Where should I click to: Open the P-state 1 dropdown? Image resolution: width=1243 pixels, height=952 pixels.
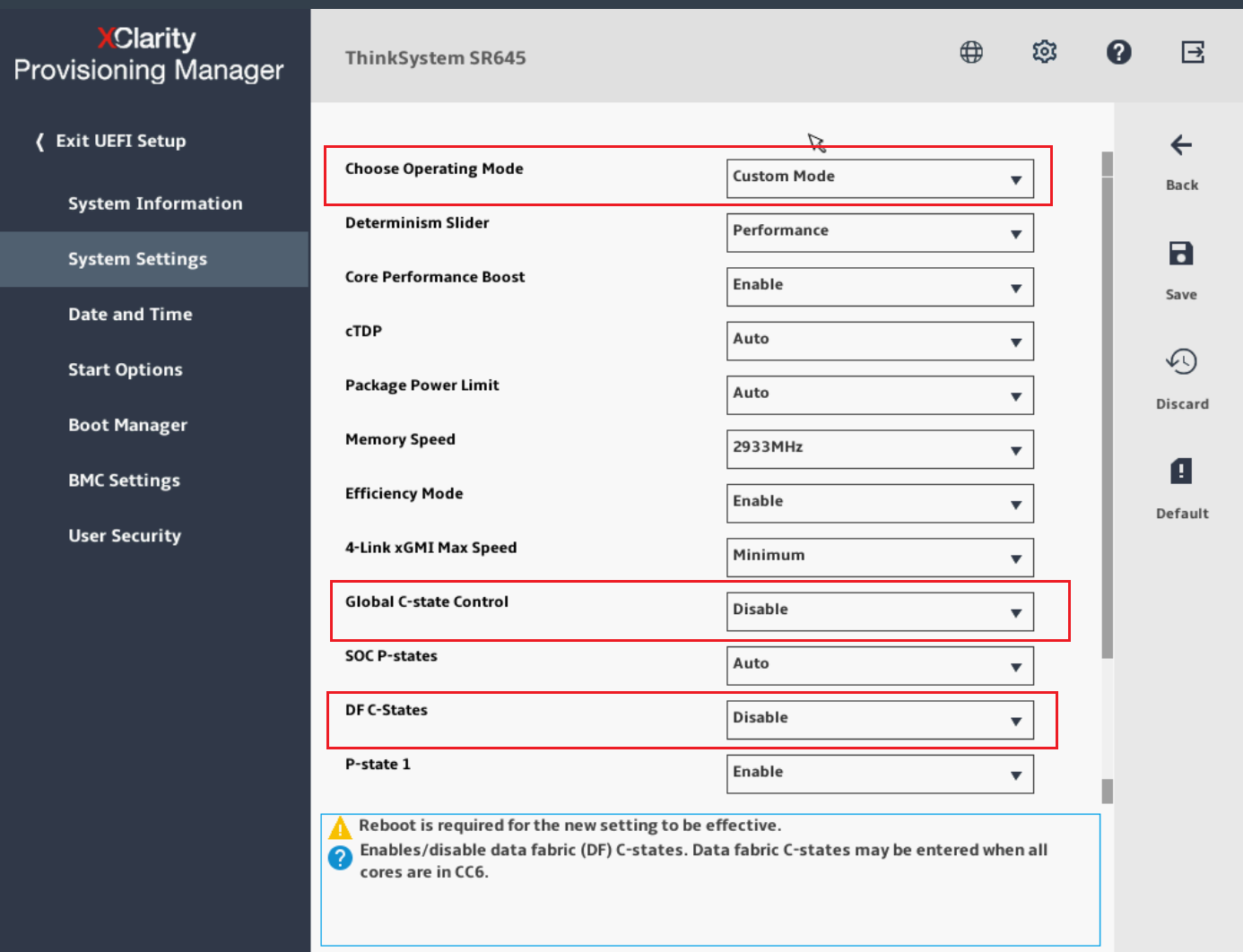point(880,775)
